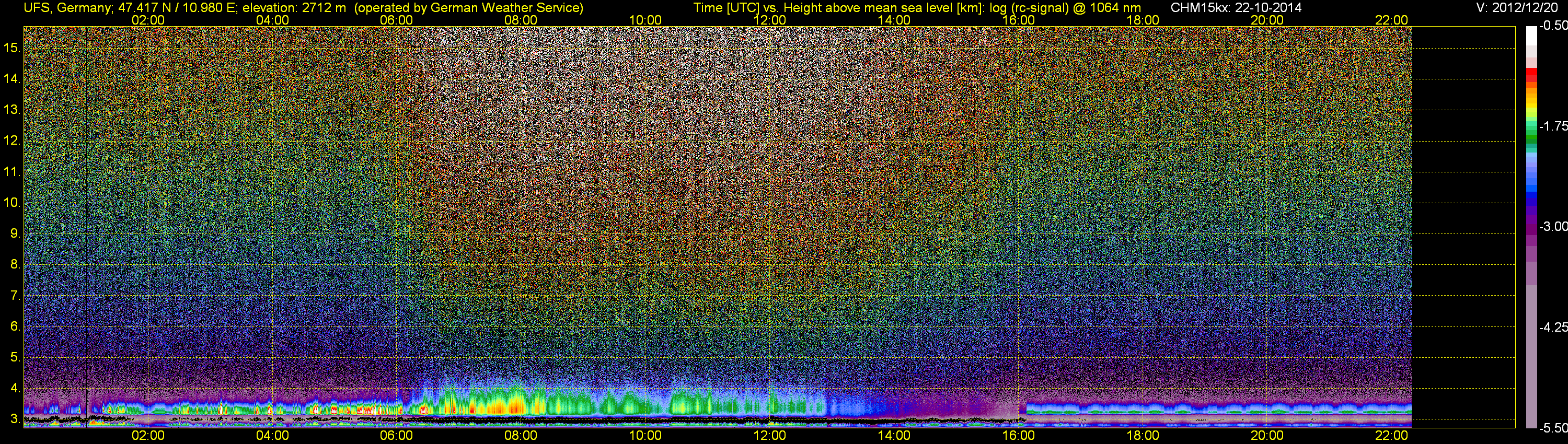Select the 08:00 label on the bottom time axis
This screenshot has height=444, width=1568.
[521, 436]
